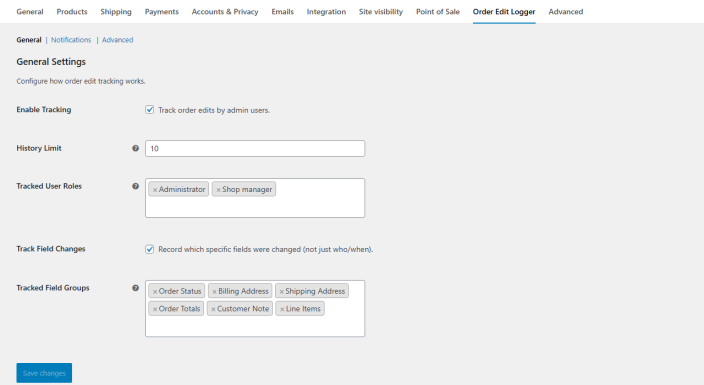
Task: Click the Order Status tag label
Action: (x=180, y=291)
